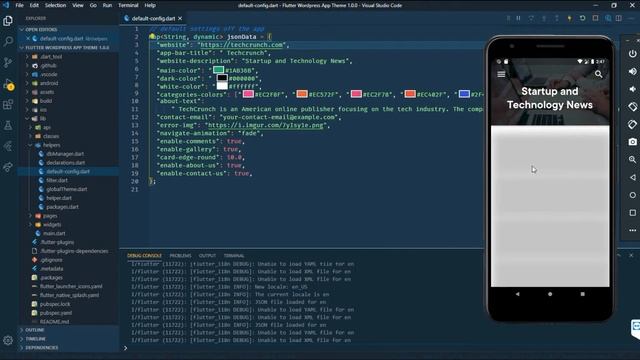The height and width of the screenshot is (360, 640).
Task: Click emulator toolbar overview square icon
Action: point(632,213)
